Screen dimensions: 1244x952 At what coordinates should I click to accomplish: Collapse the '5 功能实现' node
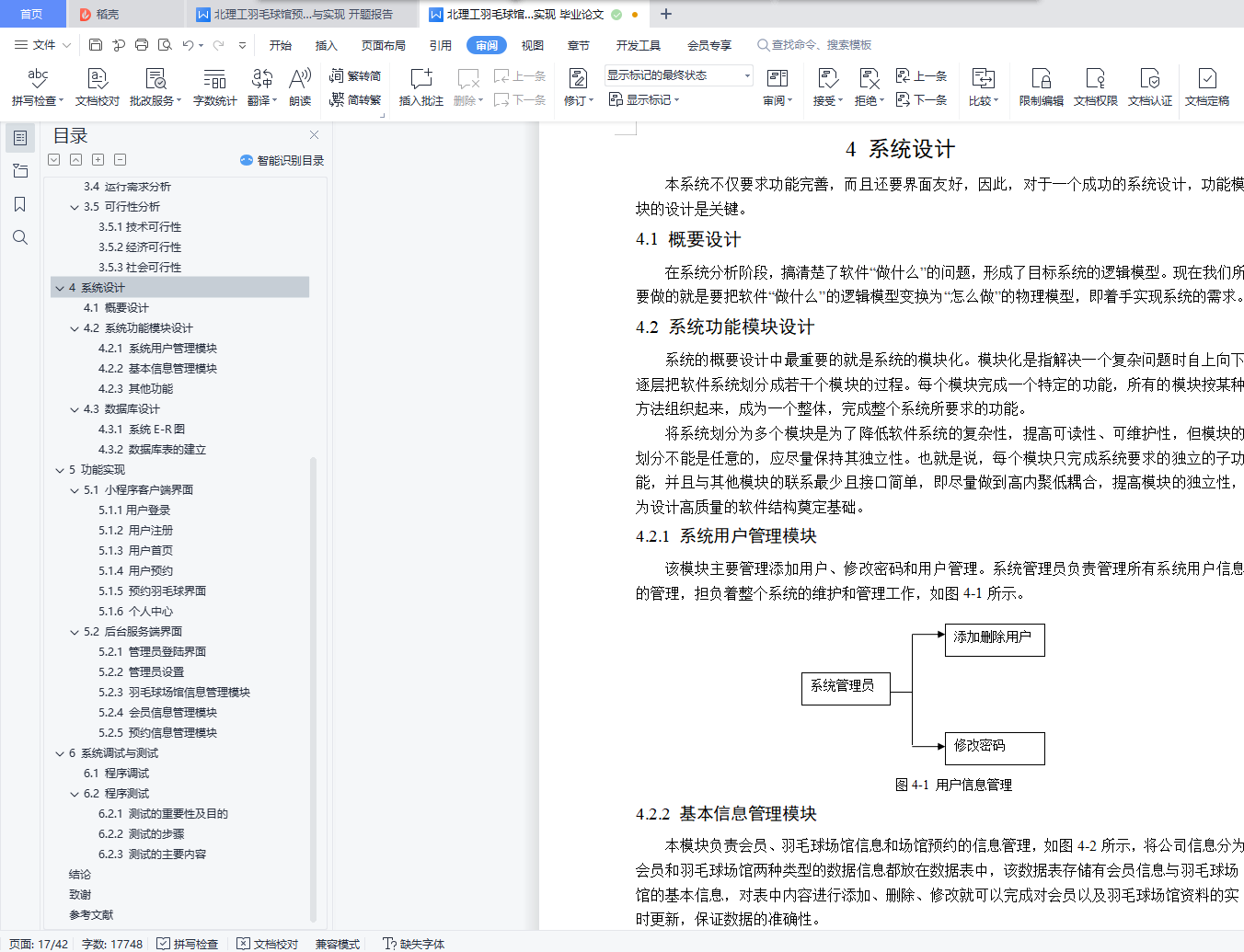pos(60,470)
